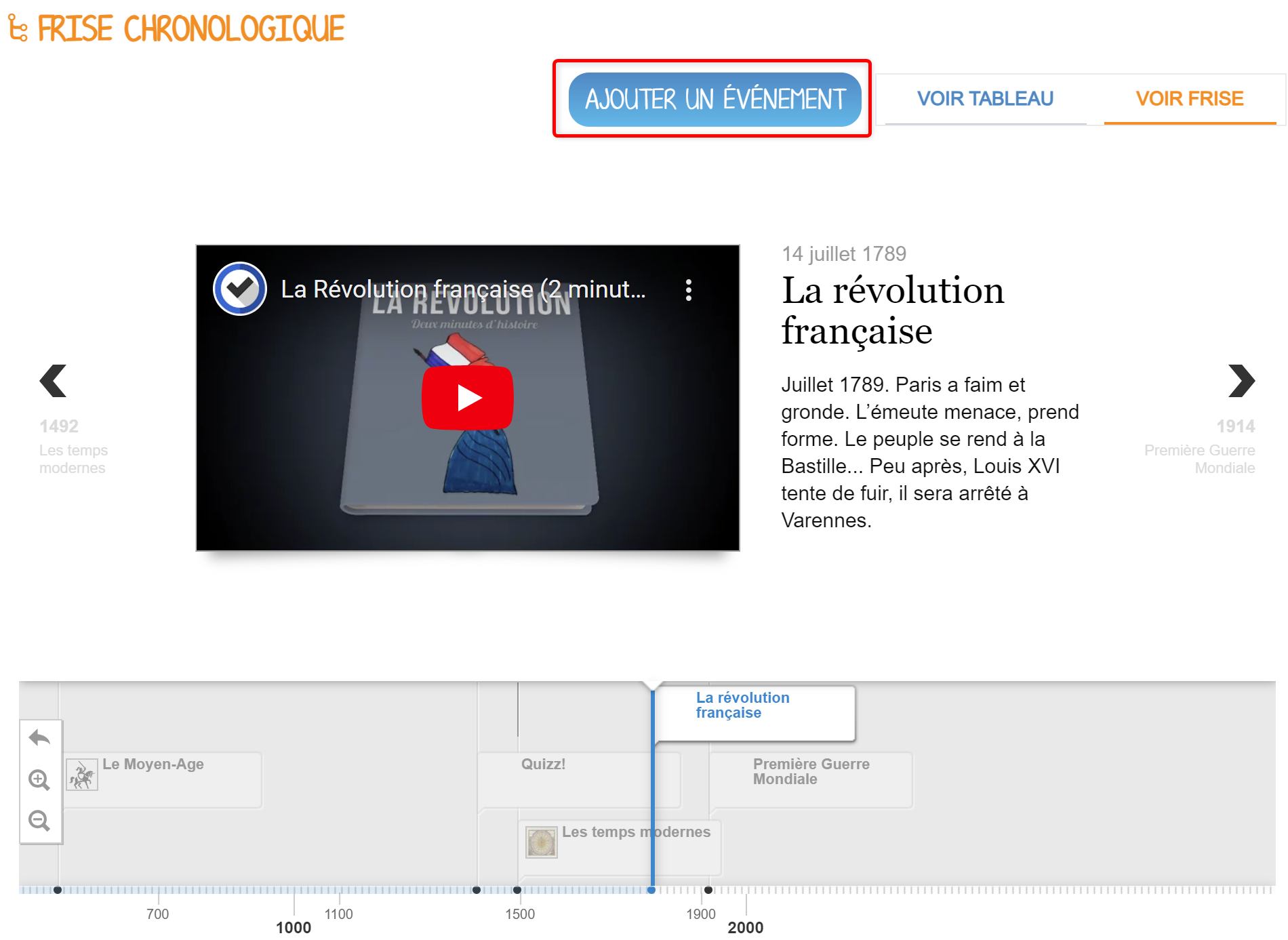Click the Frise Chronologique logo icon

[18, 28]
